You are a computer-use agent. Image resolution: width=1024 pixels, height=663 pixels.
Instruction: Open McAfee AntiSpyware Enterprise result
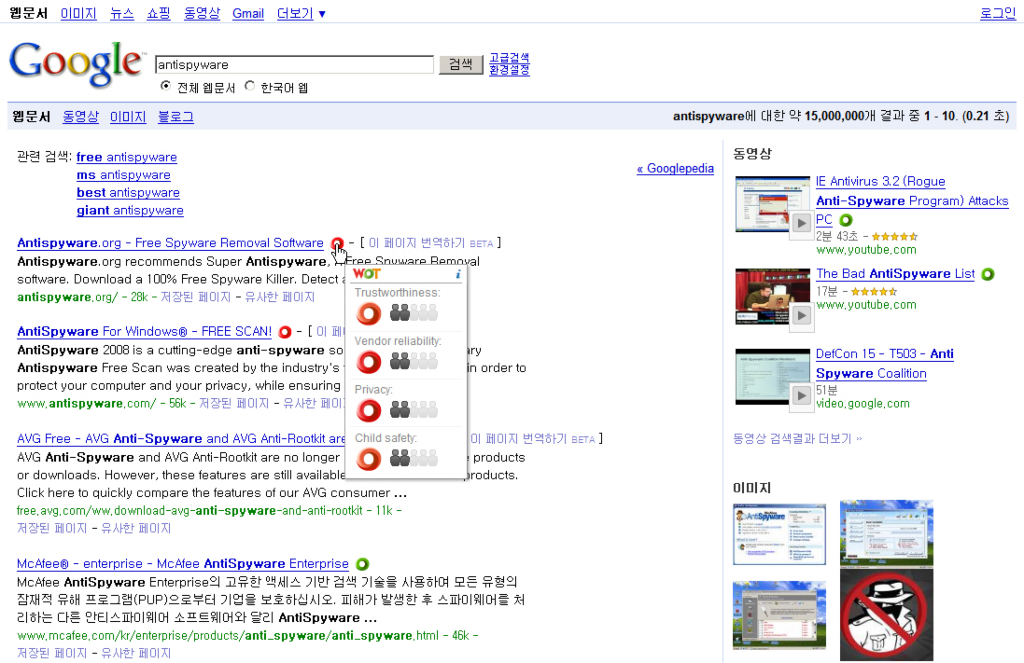click(183, 564)
